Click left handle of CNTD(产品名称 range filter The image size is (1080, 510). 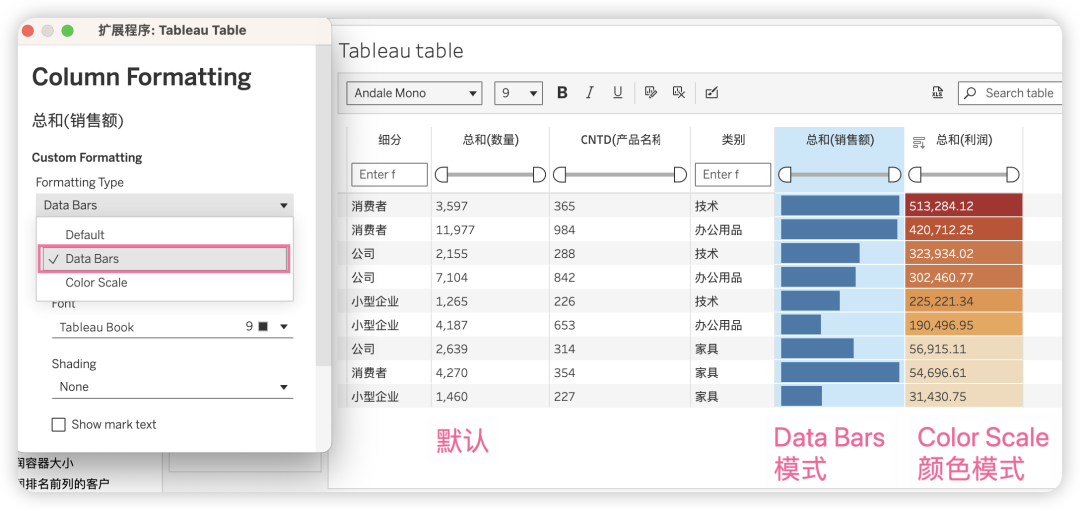tap(561, 175)
